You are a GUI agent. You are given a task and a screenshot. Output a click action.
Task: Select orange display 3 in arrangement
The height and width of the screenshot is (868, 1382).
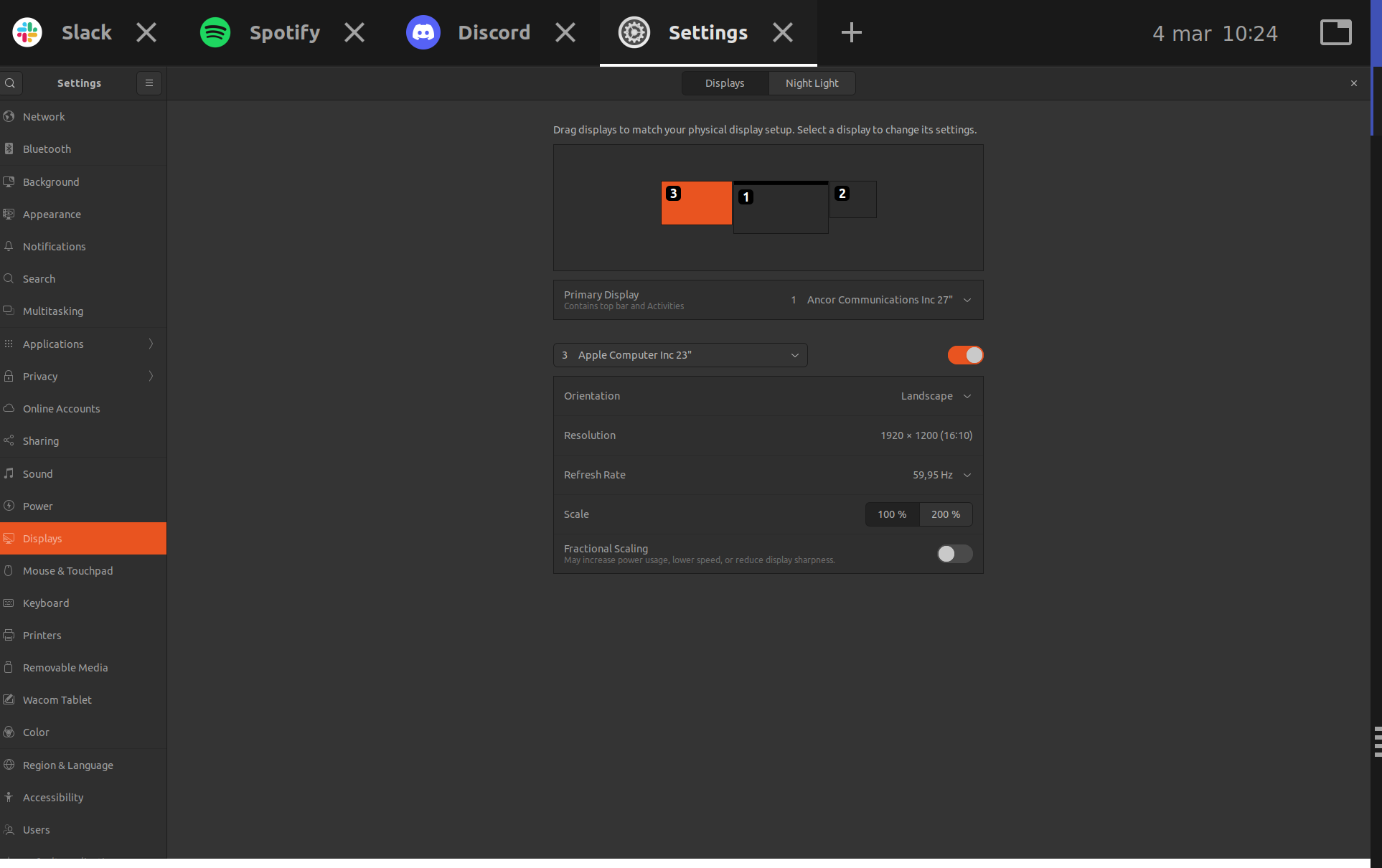(696, 204)
